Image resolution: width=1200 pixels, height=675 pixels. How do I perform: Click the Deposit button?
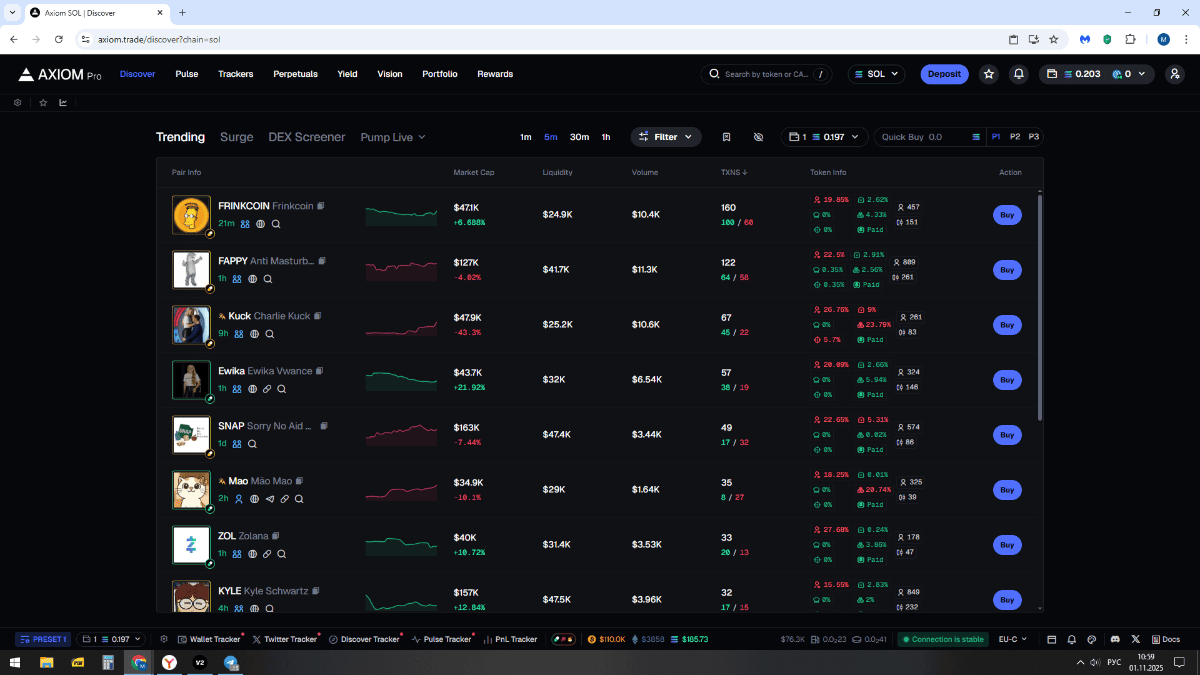[944, 74]
